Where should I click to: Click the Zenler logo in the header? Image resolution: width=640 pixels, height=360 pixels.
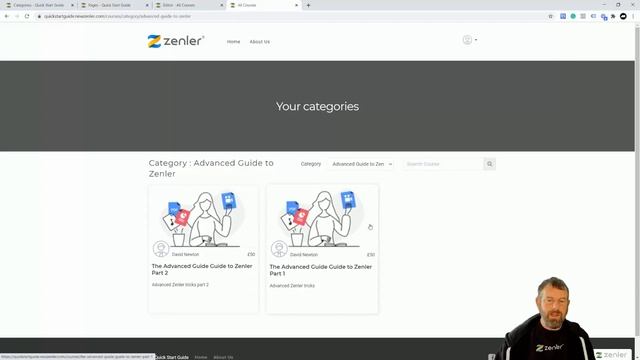pyautogui.click(x=176, y=41)
